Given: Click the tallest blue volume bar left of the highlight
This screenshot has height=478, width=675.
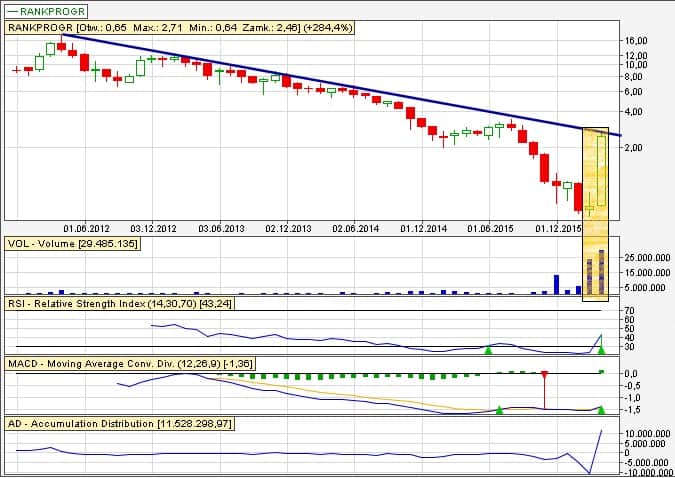Looking at the screenshot, I should [556, 284].
